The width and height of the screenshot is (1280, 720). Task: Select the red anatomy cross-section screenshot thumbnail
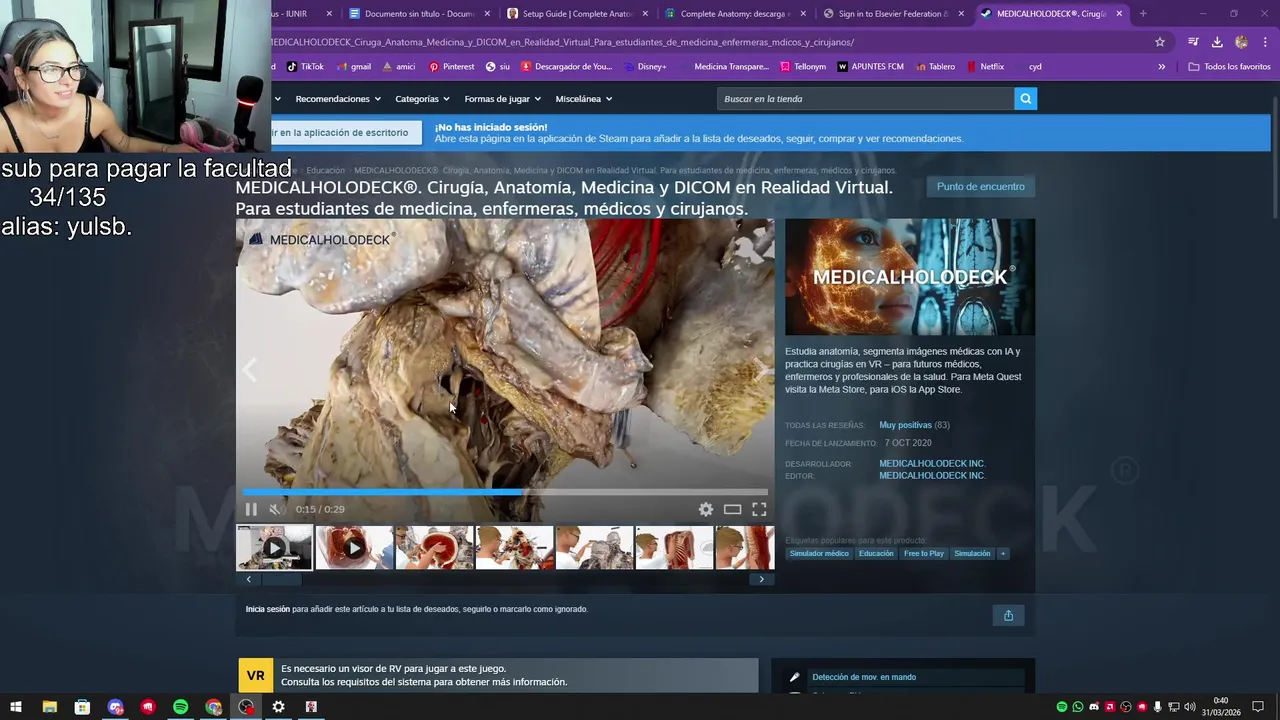click(x=434, y=548)
